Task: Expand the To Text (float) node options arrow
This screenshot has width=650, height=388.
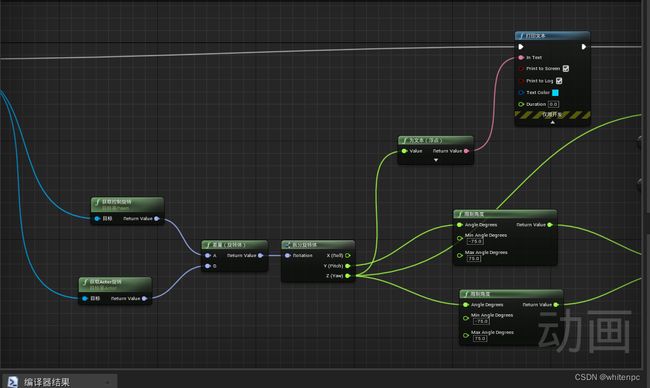Action: coord(436,160)
